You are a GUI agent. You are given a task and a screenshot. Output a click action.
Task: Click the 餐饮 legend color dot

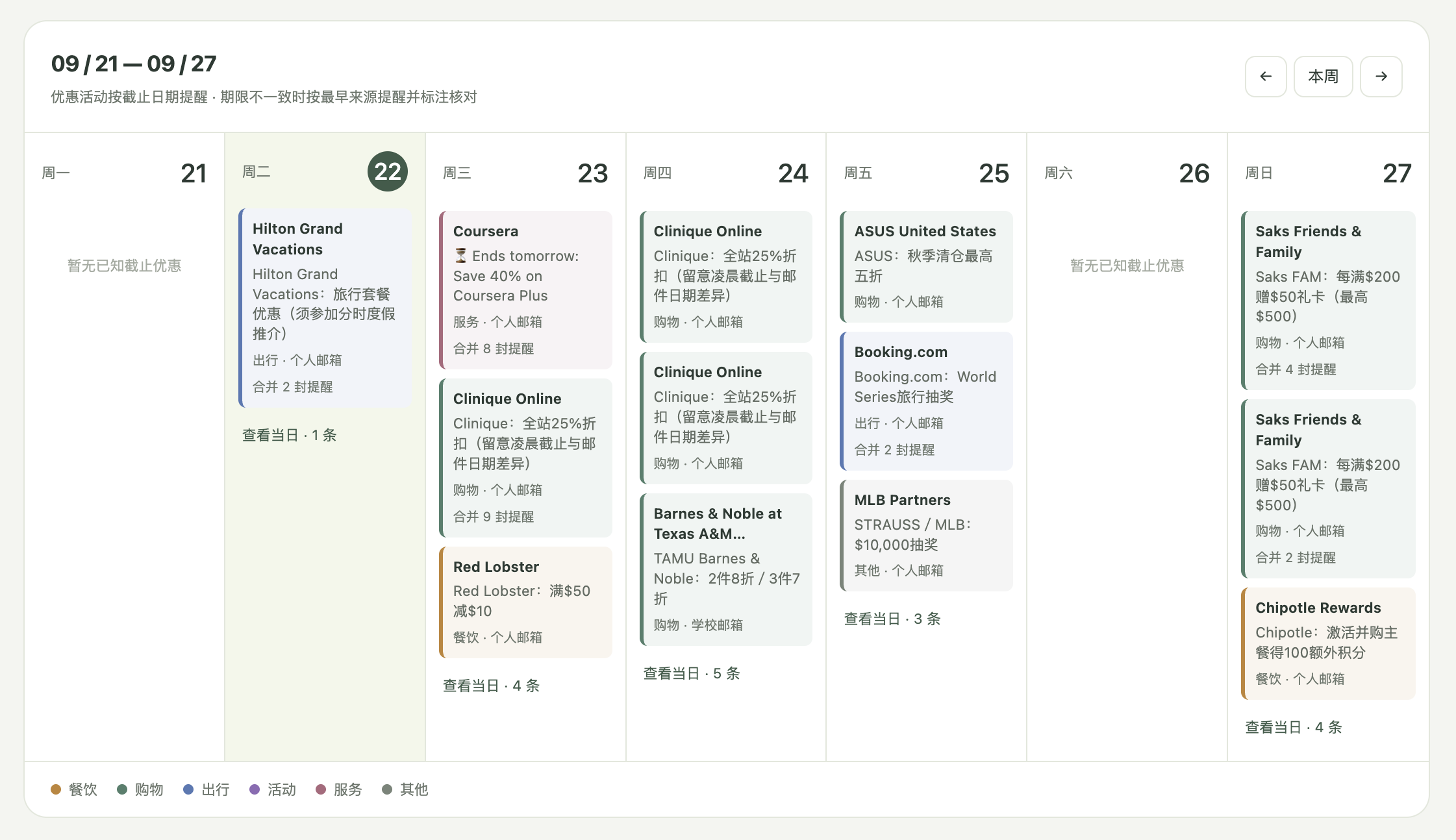pyautogui.click(x=56, y=789)
